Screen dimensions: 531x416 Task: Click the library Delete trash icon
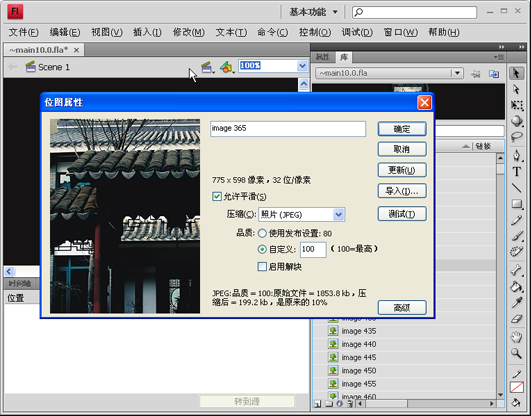pos(350,403)
